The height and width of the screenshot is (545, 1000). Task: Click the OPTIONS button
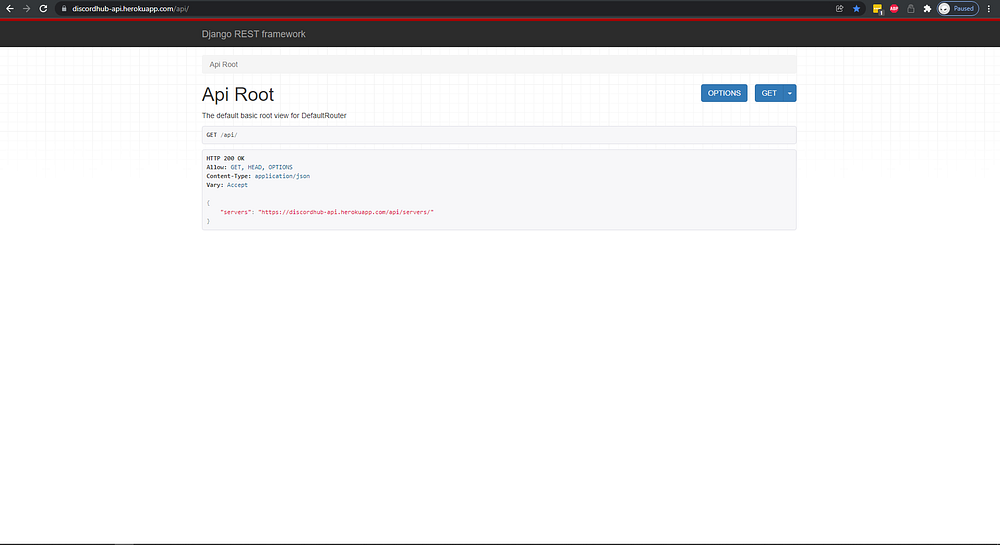click(724, 93)
